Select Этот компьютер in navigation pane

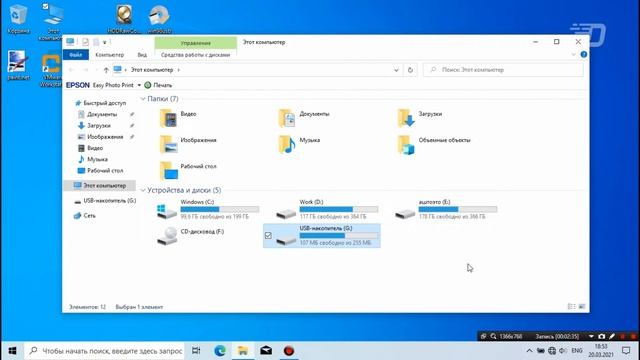(100, 186)
